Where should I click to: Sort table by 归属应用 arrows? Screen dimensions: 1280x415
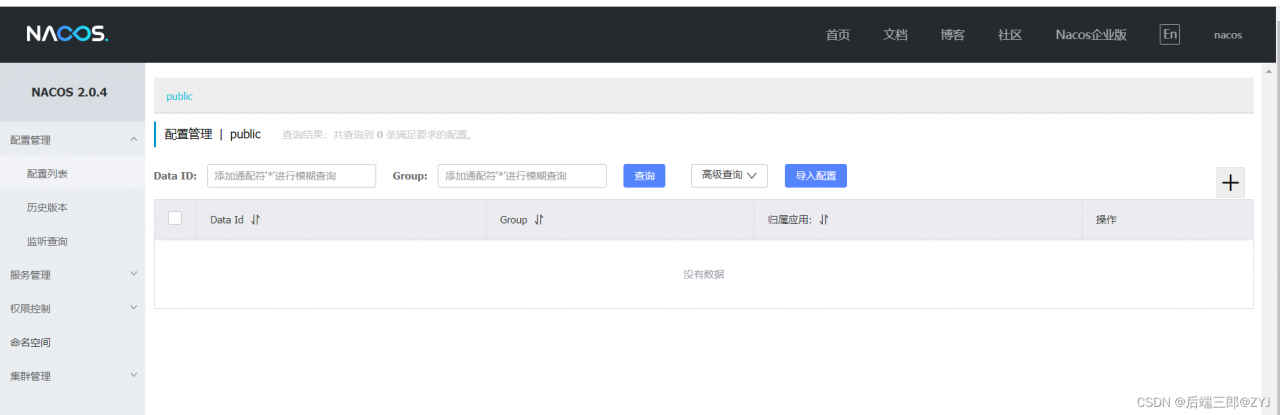[824, 220]
